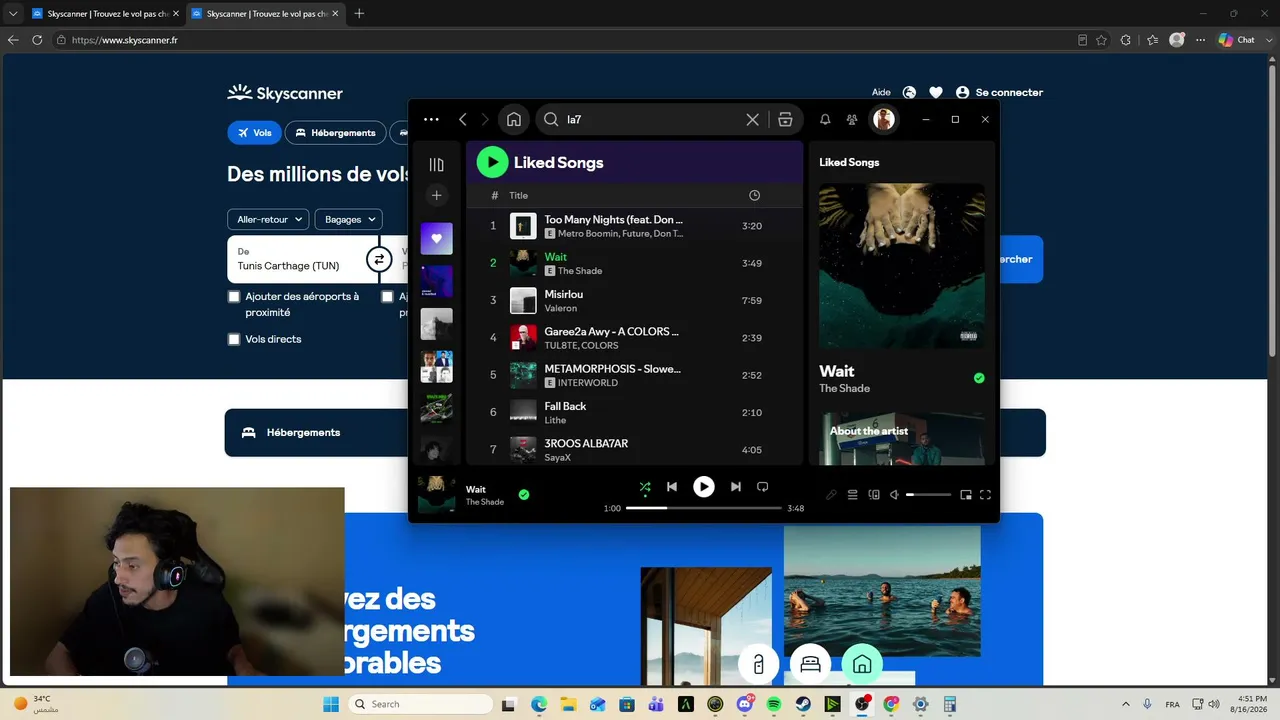
Task: Play Liked Songs with the green button
Action: point(492,162)
